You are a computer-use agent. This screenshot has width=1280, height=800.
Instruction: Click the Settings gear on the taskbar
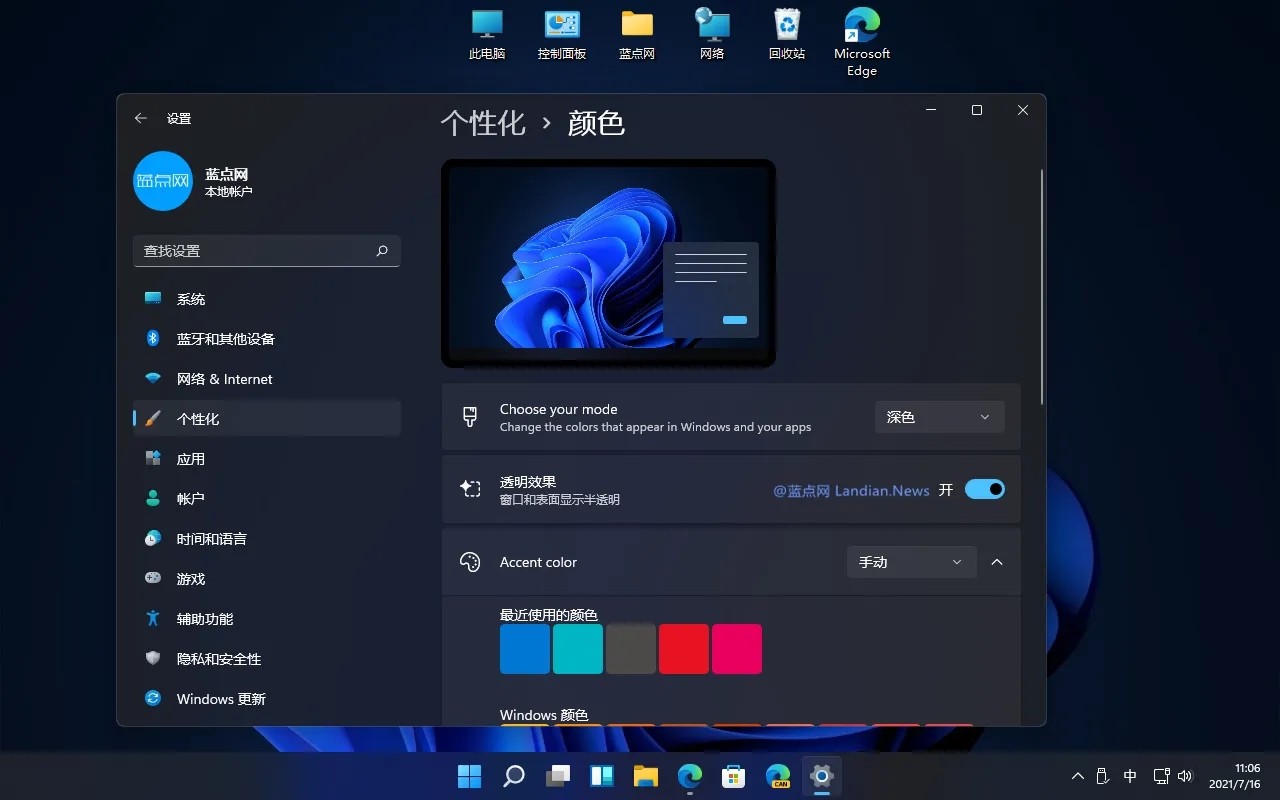pyautogui.click(x=822, y=776)
